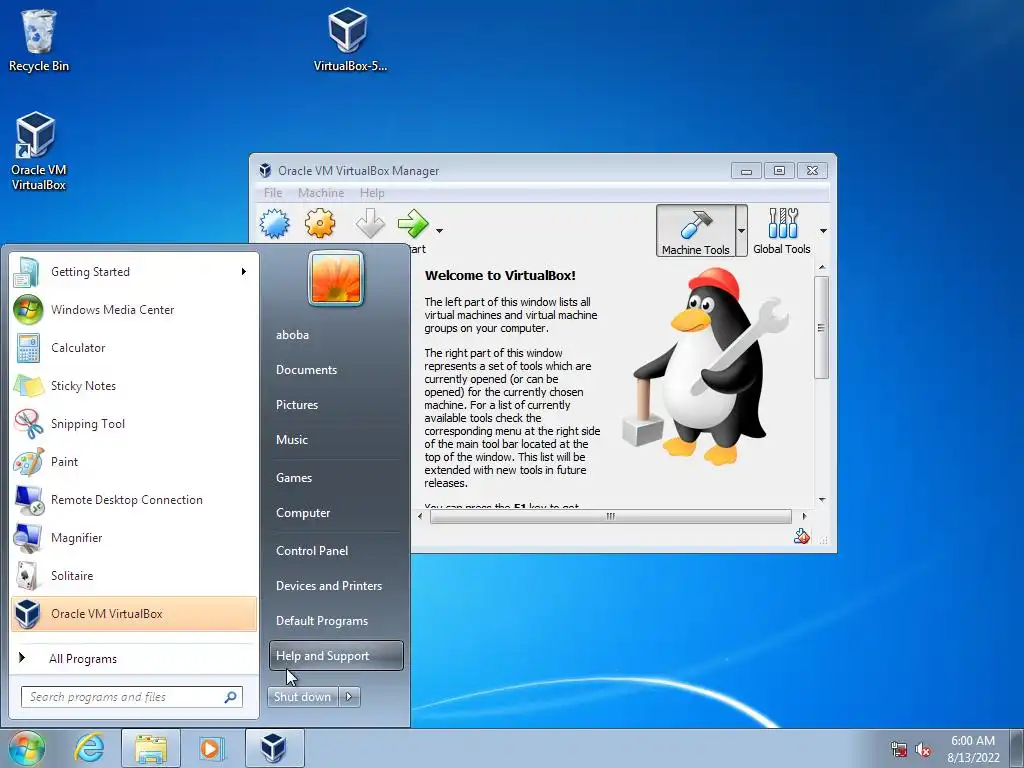Click the New virtual machine icon in VirtualBox

[274, 224]
